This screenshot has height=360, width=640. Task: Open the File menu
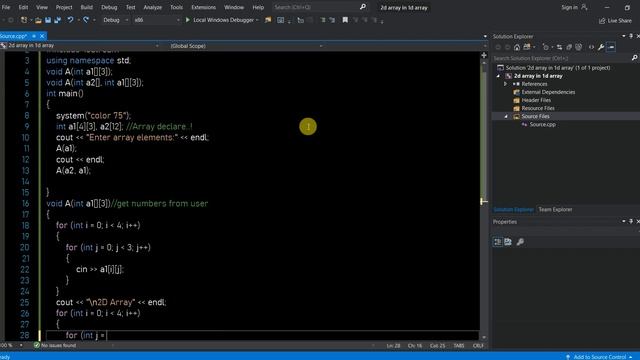(6, 7)
